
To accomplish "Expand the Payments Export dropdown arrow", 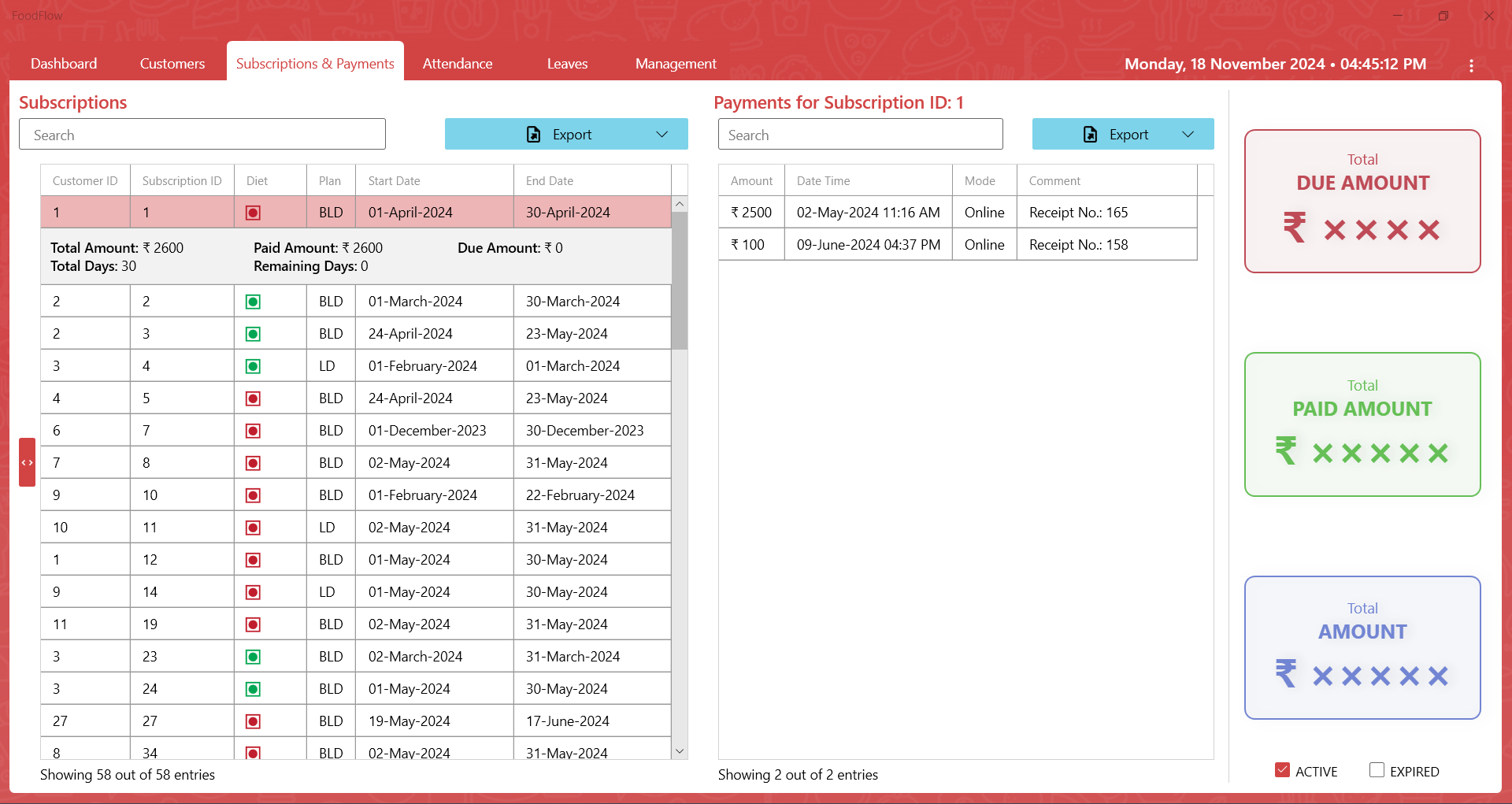I will 1188,135.
